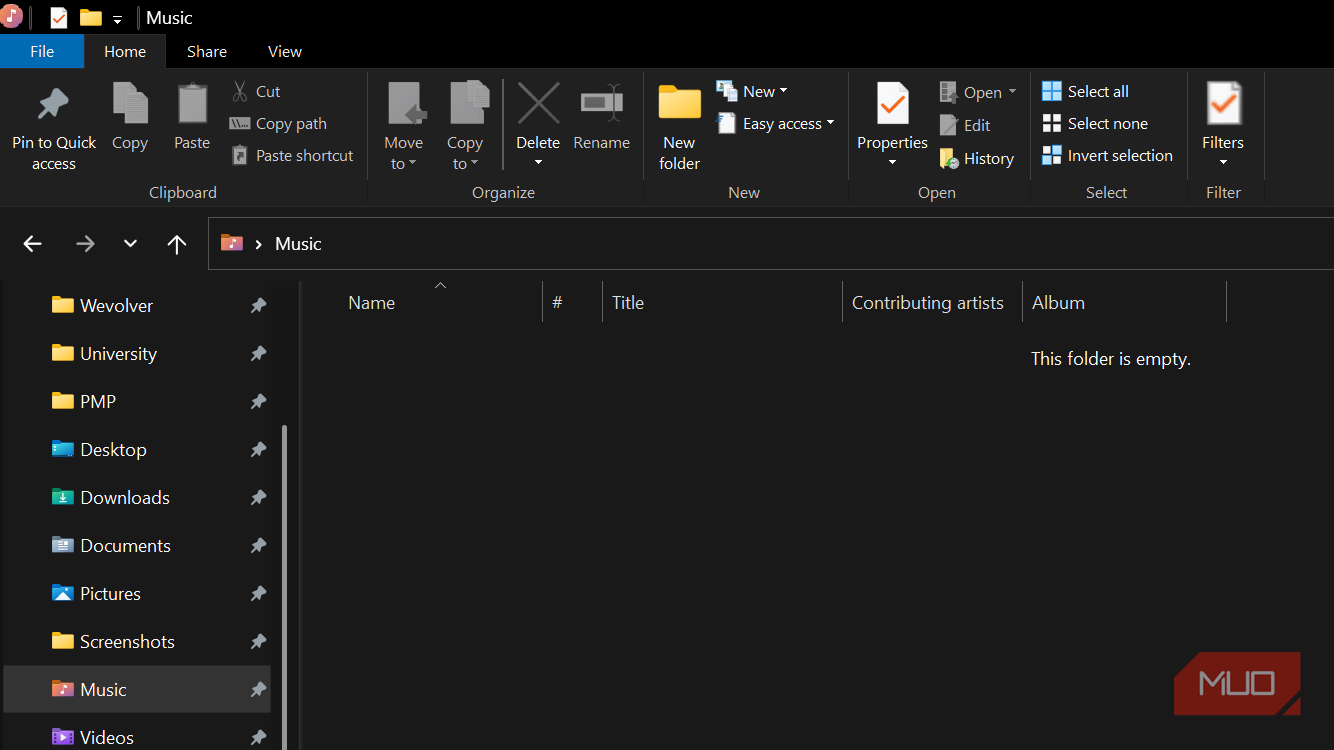Click the History icon in Open group
This screenshot has width=1334, height=750.
coord(949,159)
